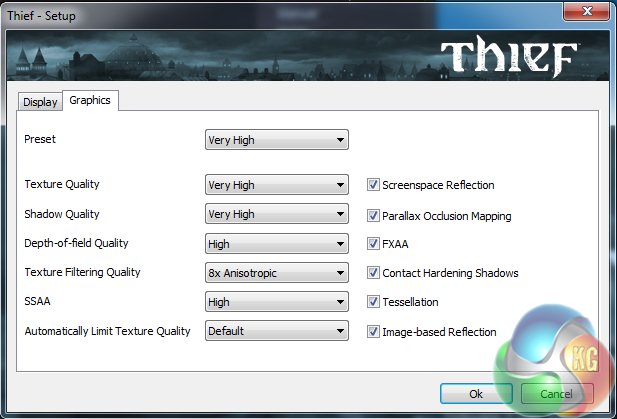Toggle the FXAA checkbox
This screenshot has width=617, height=419.
(x=373, y=244)
